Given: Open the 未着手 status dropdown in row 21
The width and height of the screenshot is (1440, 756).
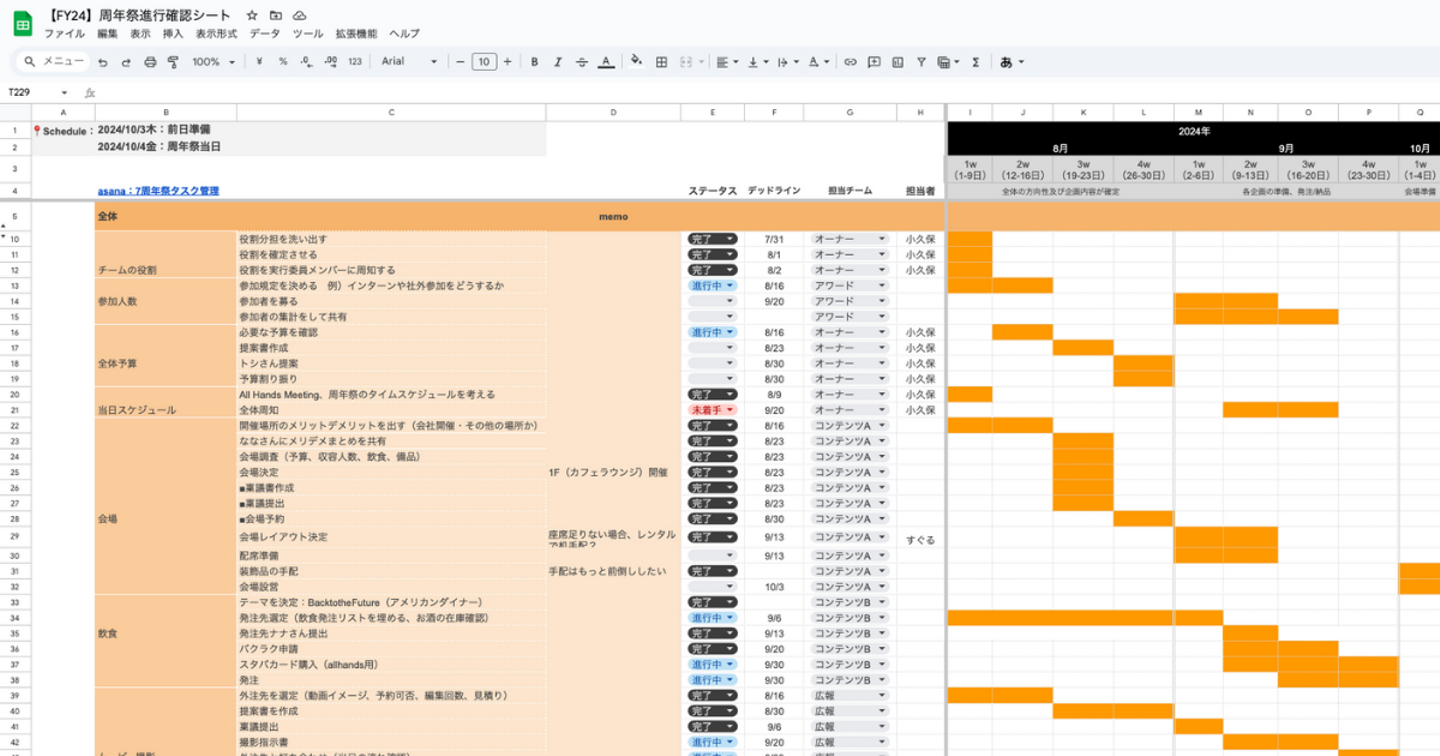Looking at the screenshot, I should 712,410.
